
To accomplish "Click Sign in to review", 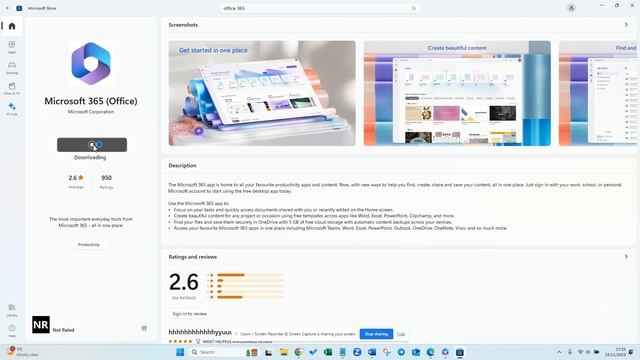I will [x=189, y=313].
